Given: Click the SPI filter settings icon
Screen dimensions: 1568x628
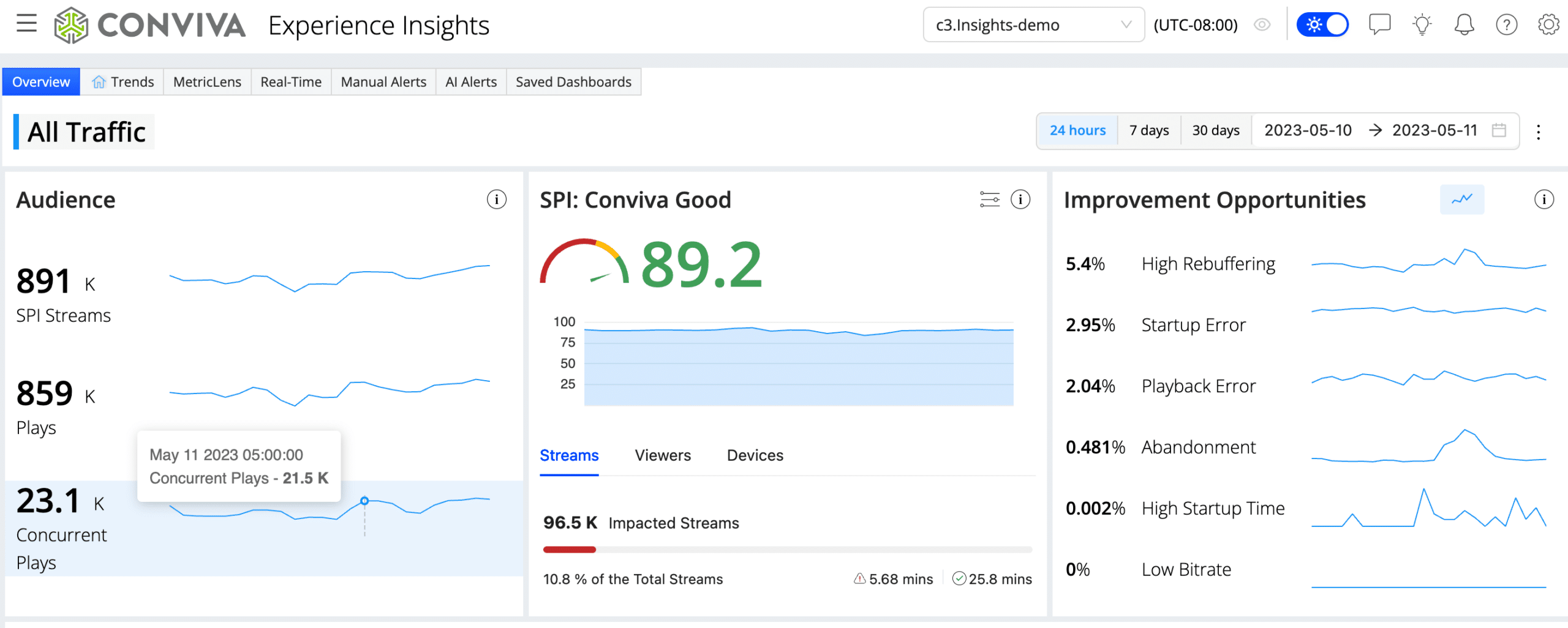Looking at the screenshot, I should pos(989,200).
